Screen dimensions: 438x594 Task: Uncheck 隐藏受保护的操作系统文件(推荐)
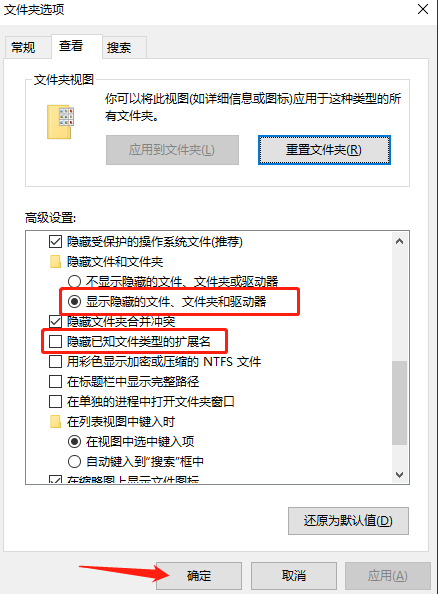pyautogui.click(x=55, y=241)
